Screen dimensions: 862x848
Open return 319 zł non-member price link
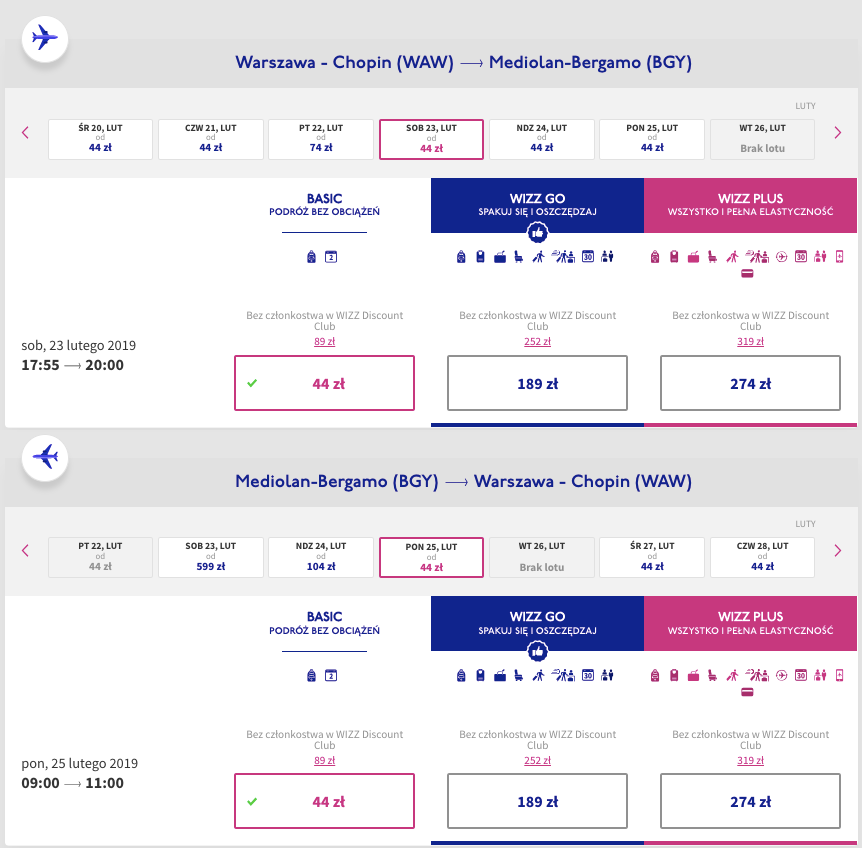(x=750, y=760)
